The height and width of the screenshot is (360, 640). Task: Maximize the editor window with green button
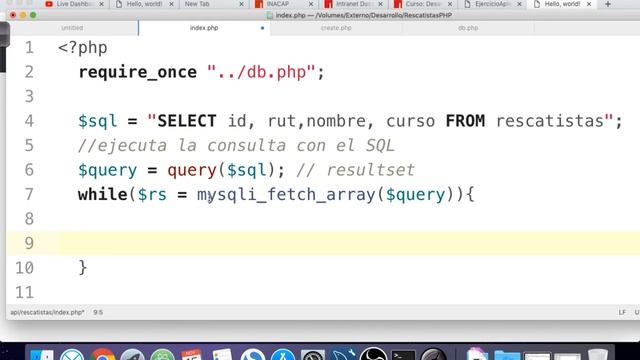tap(33, 15)
